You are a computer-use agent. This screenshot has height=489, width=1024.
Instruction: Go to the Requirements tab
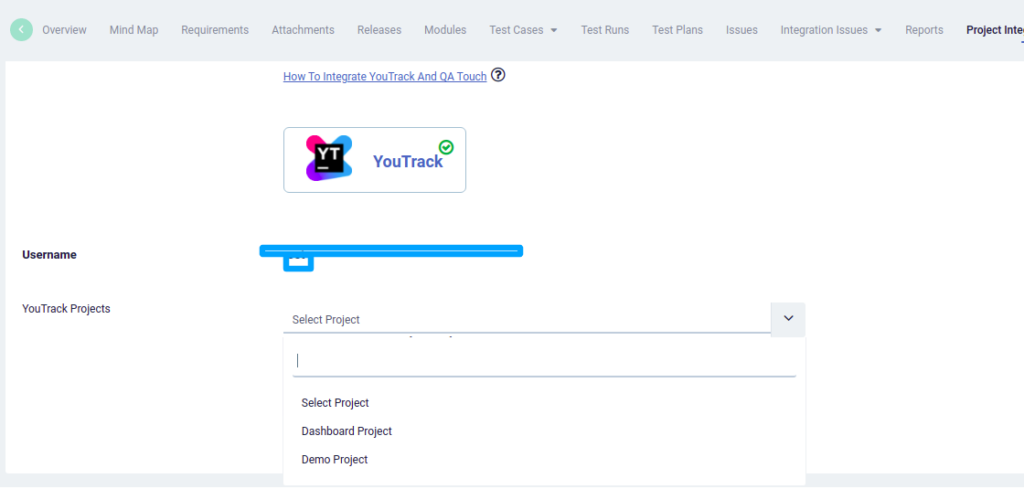click(x=215, y=30)
